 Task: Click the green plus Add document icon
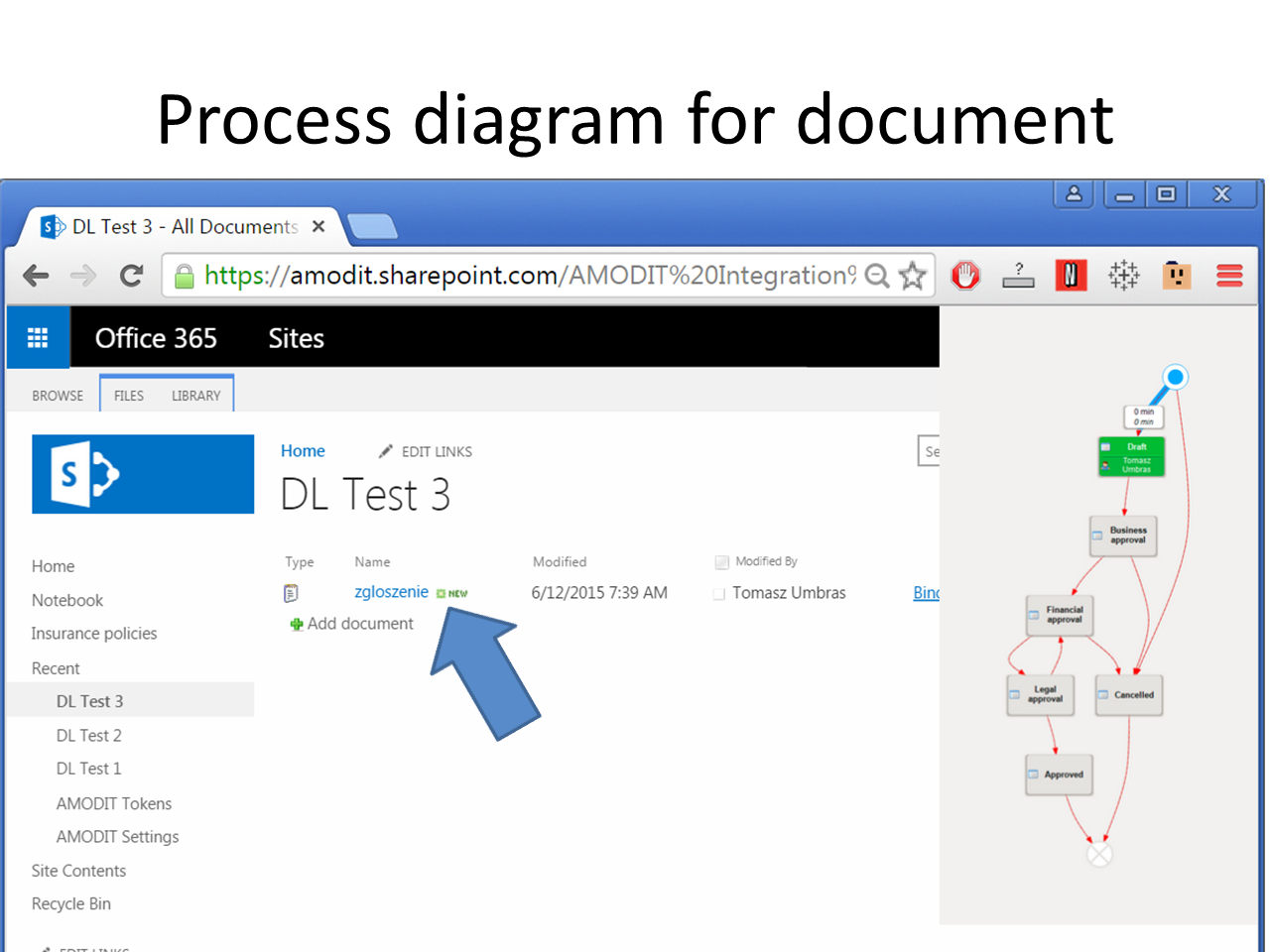(x=296, y=624)
